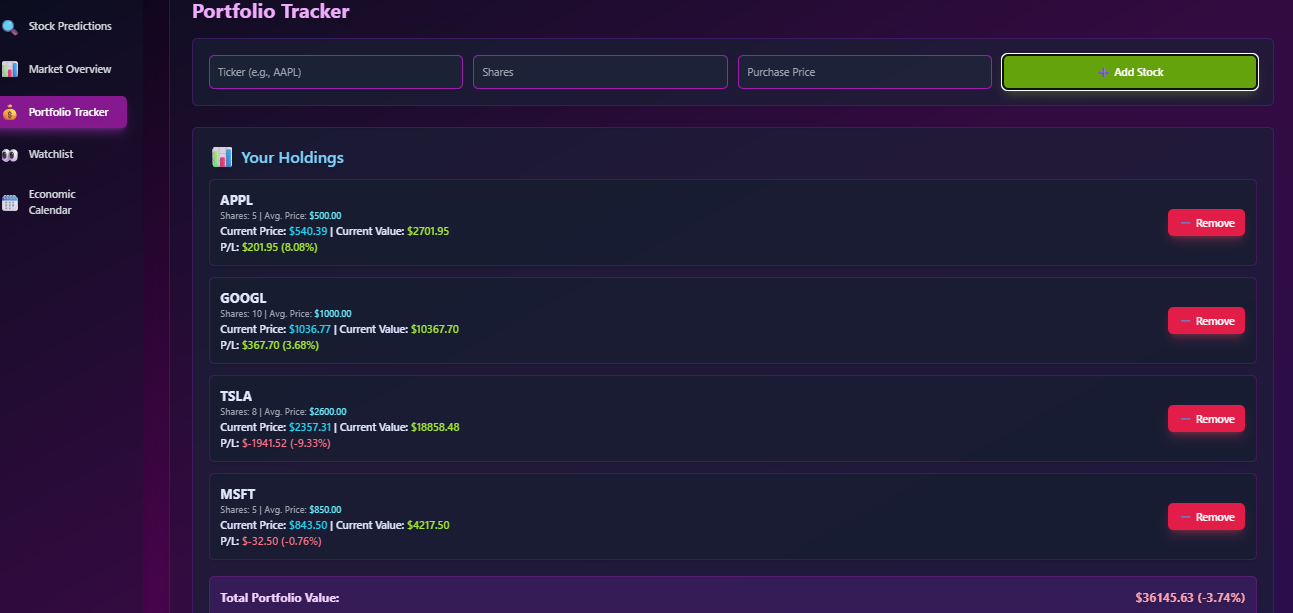This screenshot has height=613, width=1293.
Task: Click the Total Portfolio Value bar
Action: (x=732, y=596)
